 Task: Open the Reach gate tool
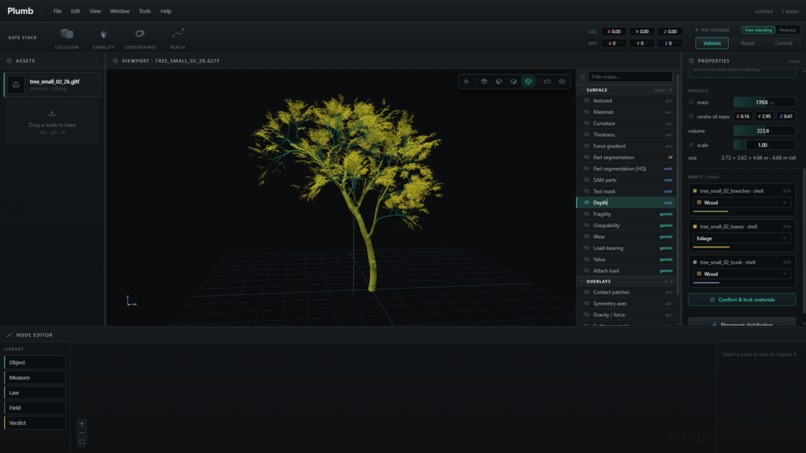(177, 39)
